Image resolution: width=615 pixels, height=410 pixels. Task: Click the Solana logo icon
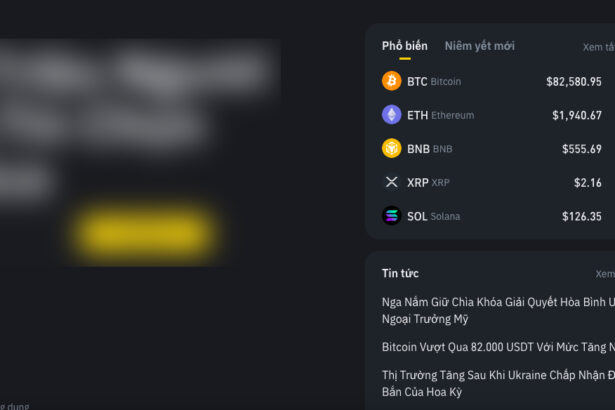click(391, 216)
